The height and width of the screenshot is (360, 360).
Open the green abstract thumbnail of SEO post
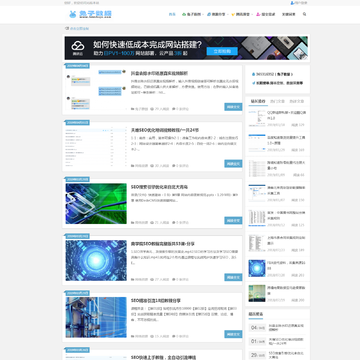96,204
